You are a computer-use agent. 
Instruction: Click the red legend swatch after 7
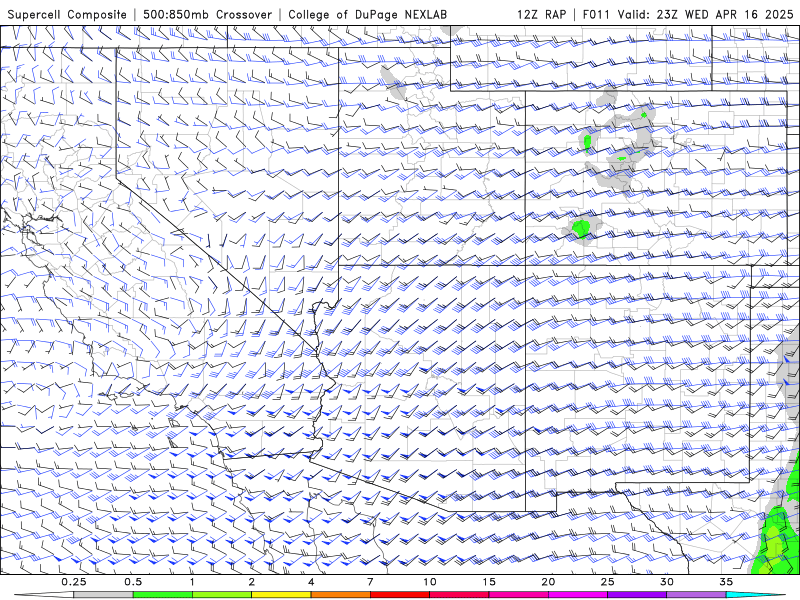[400, 595]
